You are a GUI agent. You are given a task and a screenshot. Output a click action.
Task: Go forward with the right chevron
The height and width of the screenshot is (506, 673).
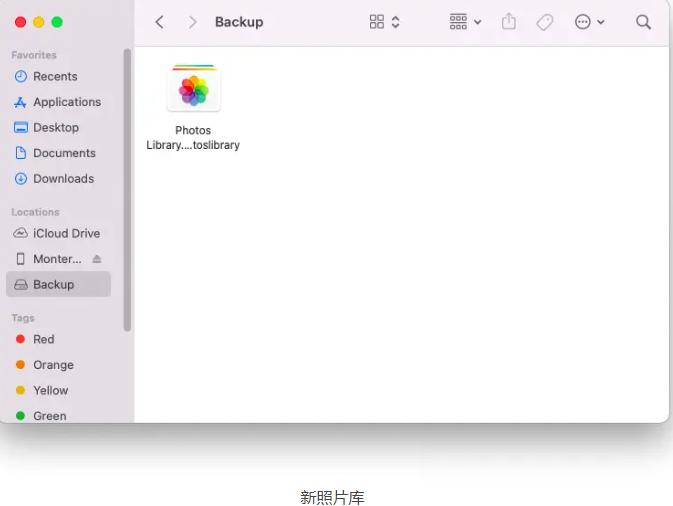coord(193,22)
